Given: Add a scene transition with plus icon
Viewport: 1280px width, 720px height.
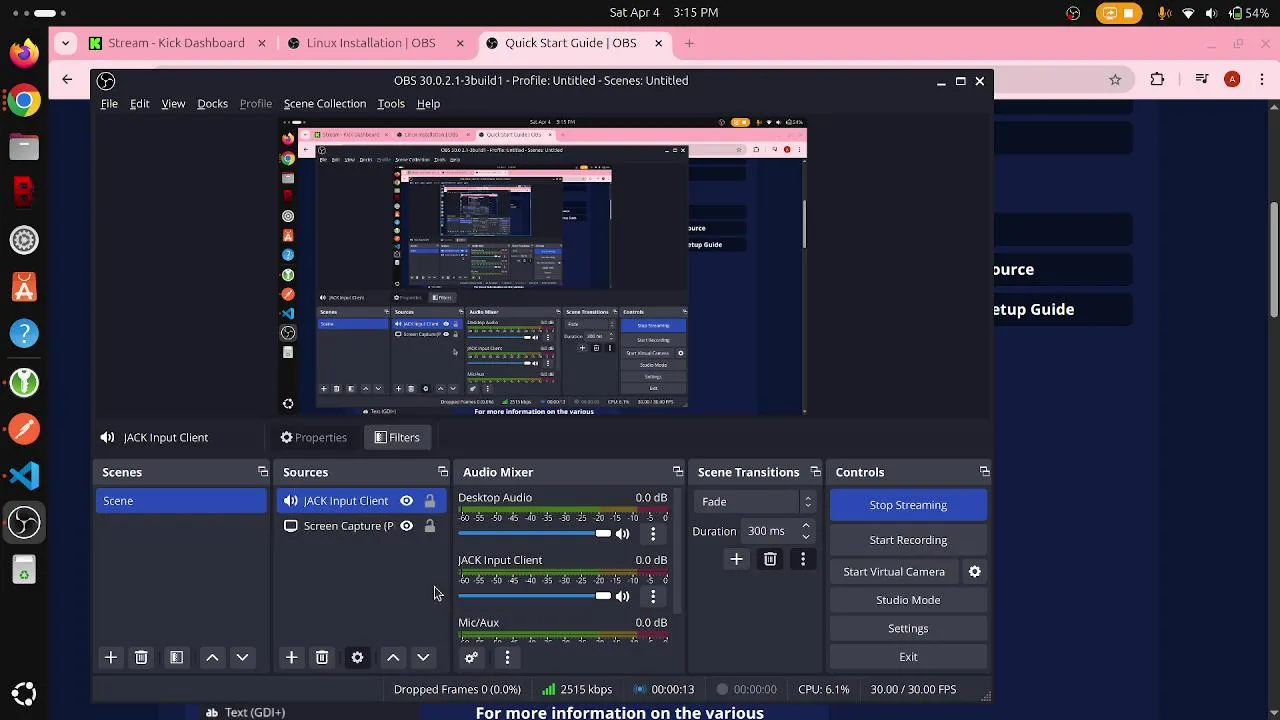Looking at the screenshot, I should [x=736, y=559].
